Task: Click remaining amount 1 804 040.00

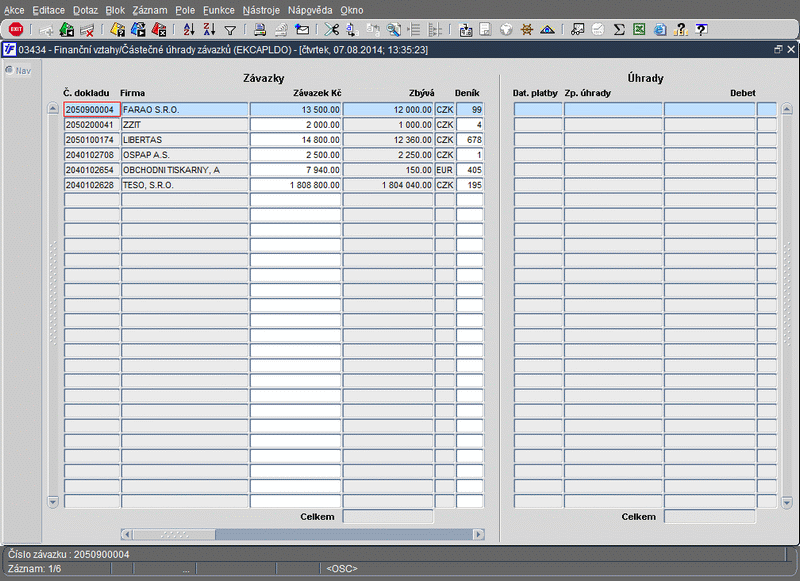Action: (x=388, y=185)
